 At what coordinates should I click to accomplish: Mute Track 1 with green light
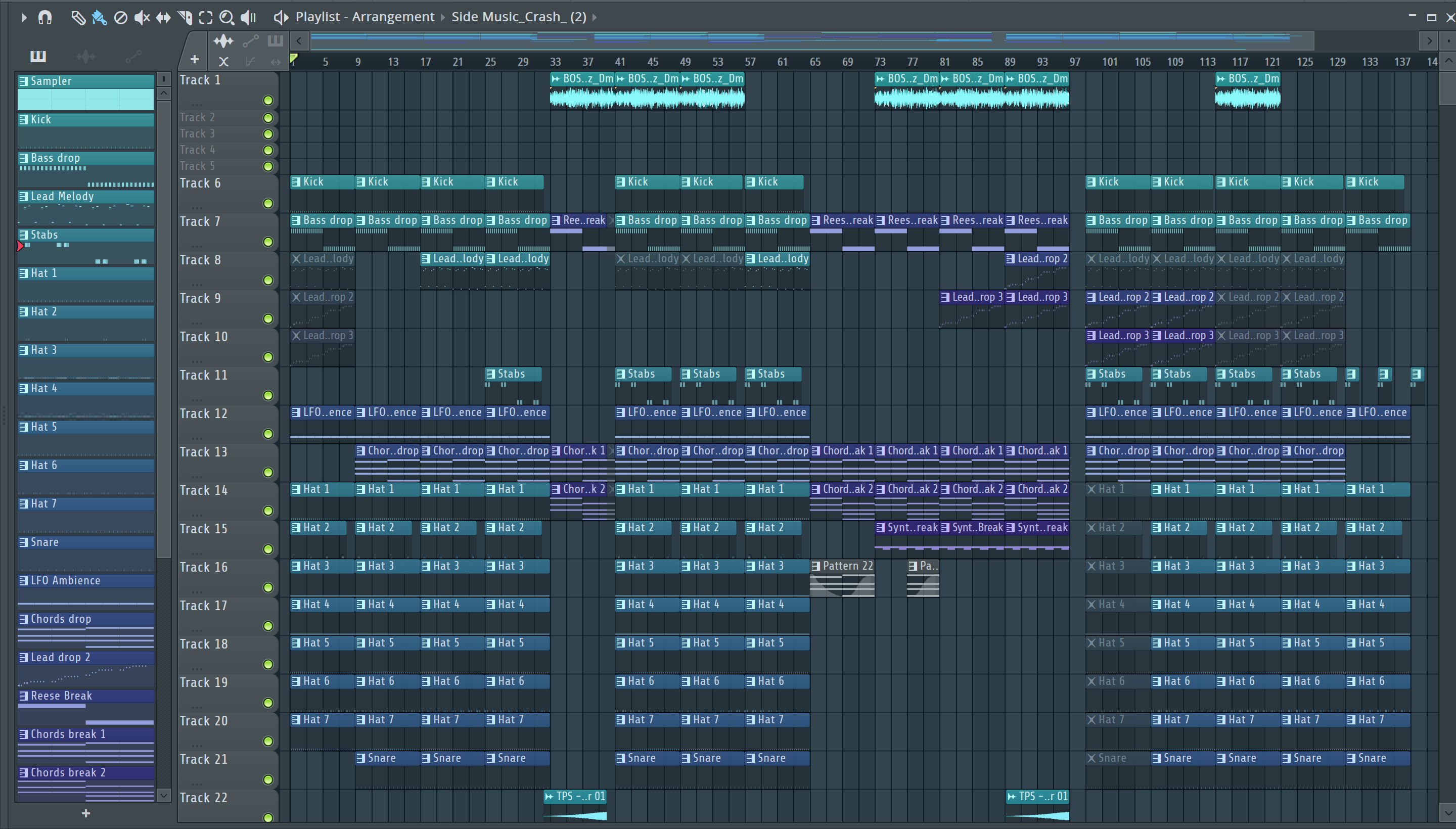[x=267, y=101]
